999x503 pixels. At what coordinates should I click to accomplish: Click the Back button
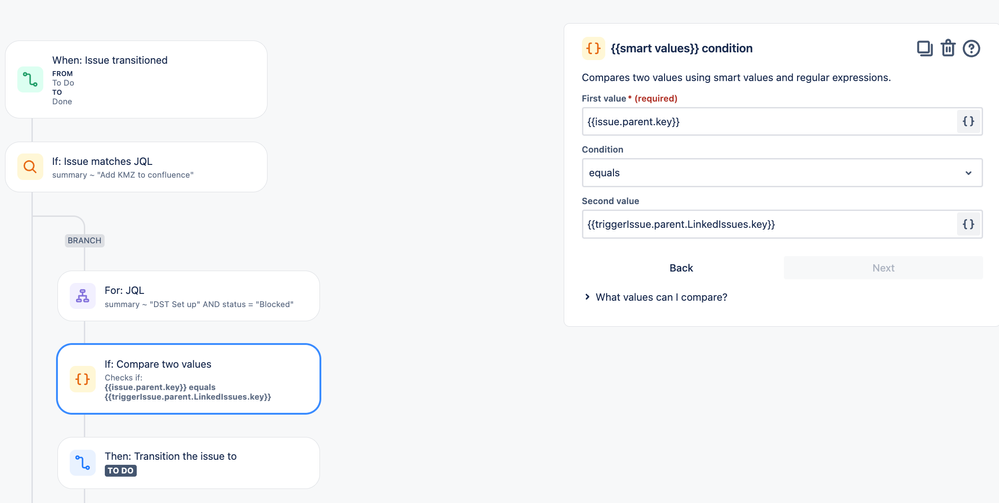coord(681,268)
